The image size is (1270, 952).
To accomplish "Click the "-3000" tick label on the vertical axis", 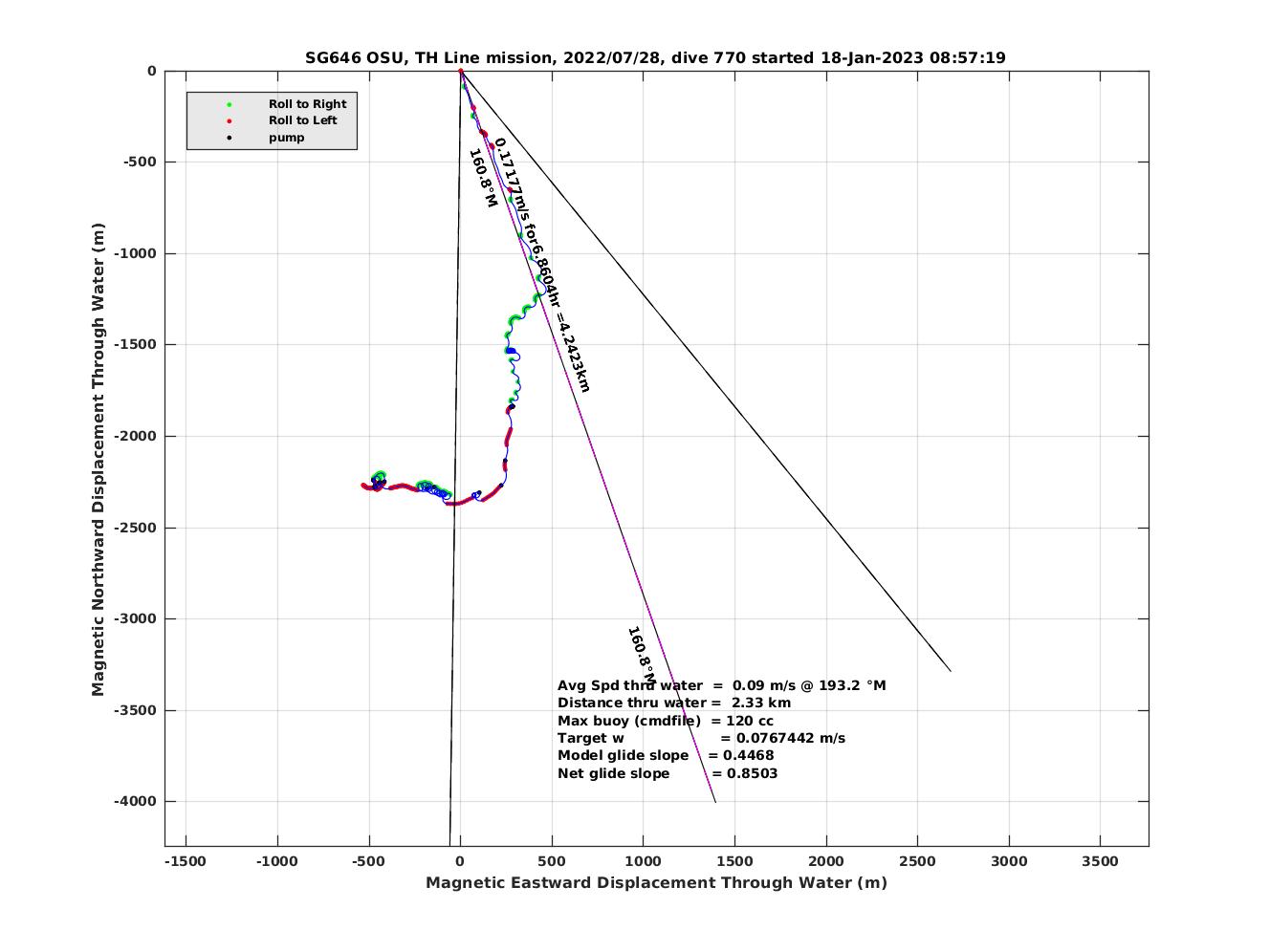I will pos(136,618).
